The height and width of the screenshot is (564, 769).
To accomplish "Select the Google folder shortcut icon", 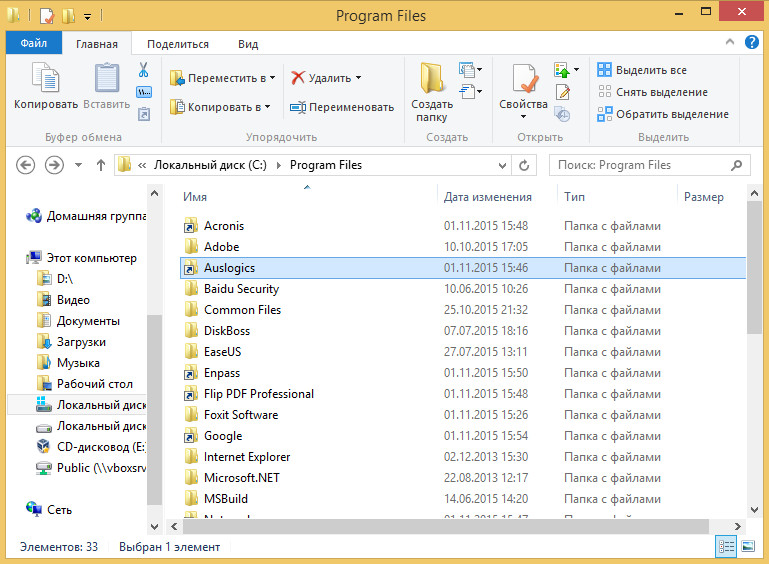I will [x=190, y=436].
